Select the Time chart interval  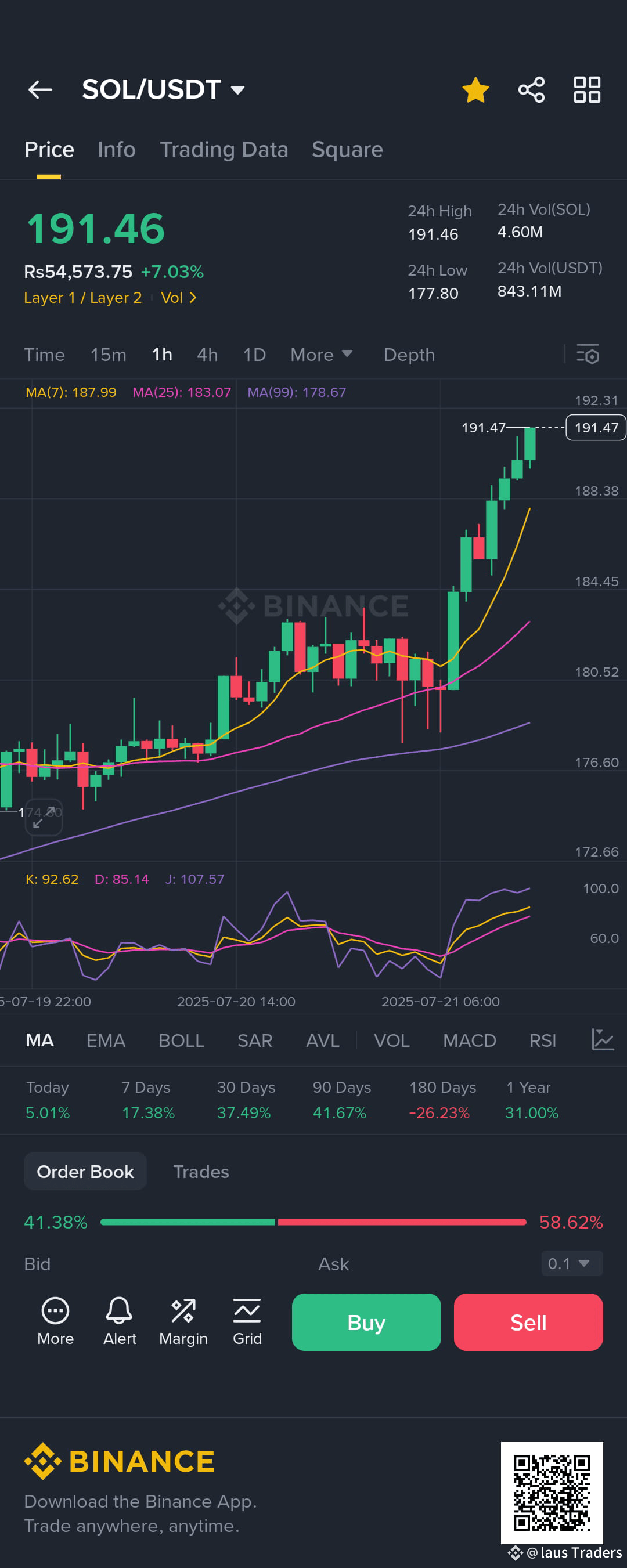45,355
